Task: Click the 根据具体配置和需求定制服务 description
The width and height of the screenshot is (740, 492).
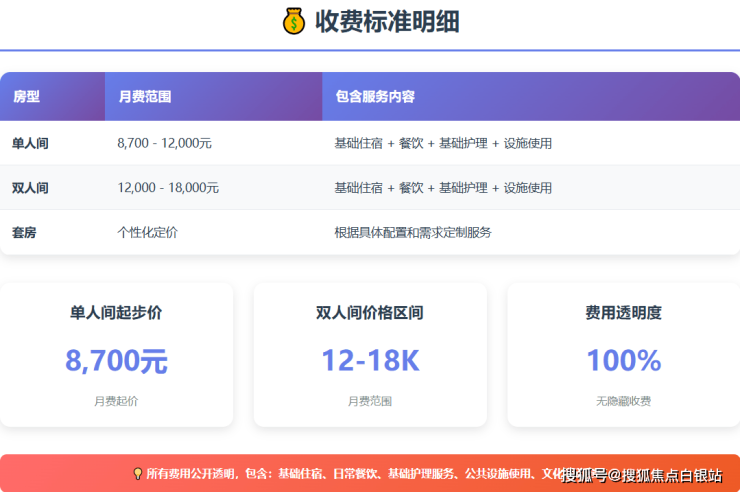Action: [413, 232]
